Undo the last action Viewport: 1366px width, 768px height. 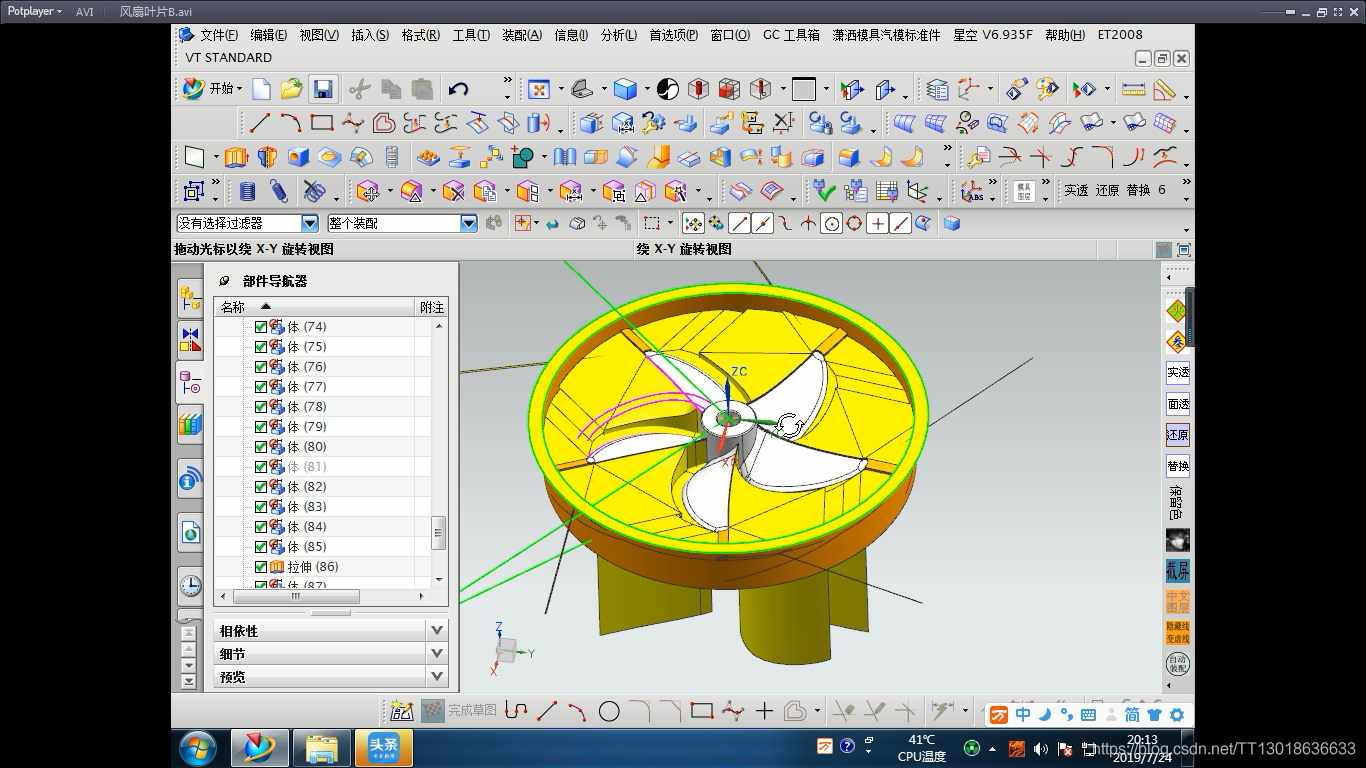point(458,89)
